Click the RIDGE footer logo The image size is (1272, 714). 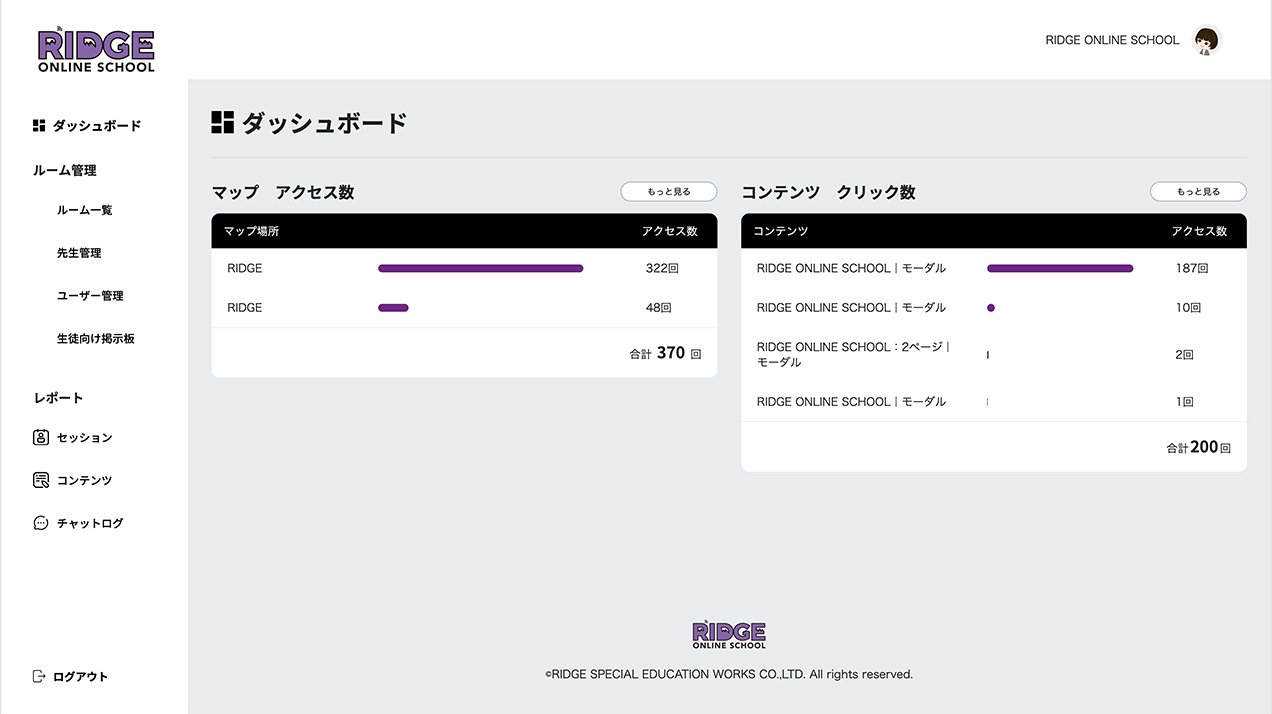[x=729, y=633]
